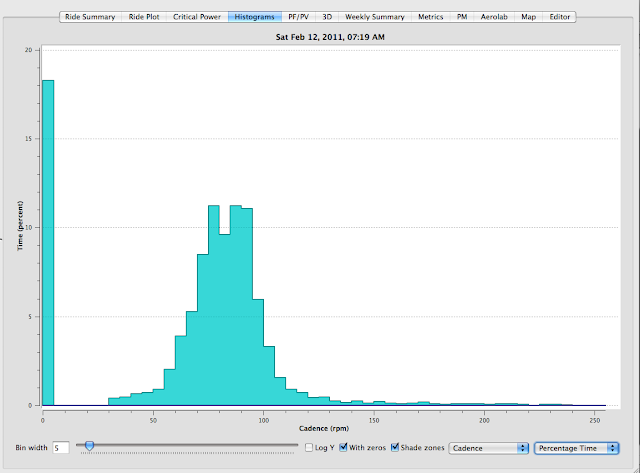Click the Cadence (rpm) axis label

click(x=324, y=429)
